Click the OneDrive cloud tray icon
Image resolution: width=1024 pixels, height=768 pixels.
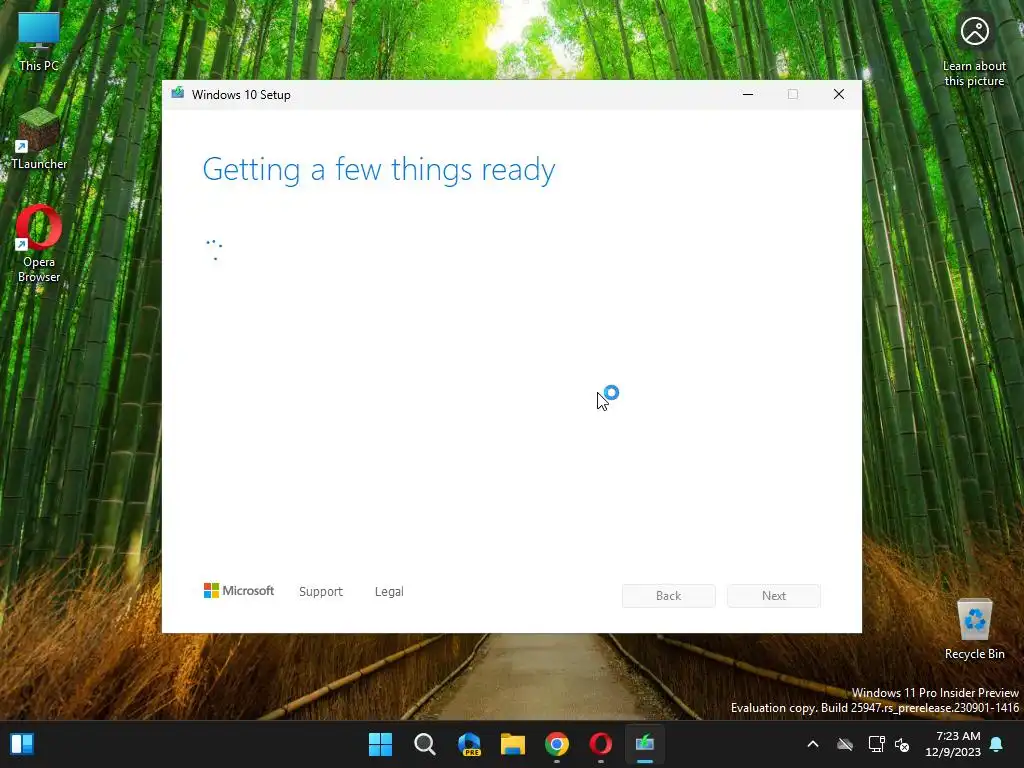pyautogui.click(x=845, y=744)
